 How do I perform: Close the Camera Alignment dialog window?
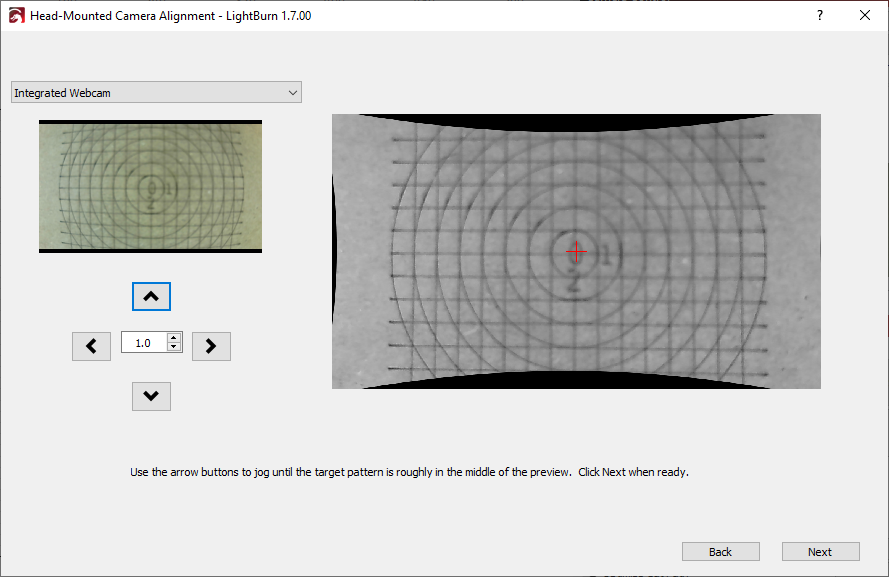(x=865, y=16)
